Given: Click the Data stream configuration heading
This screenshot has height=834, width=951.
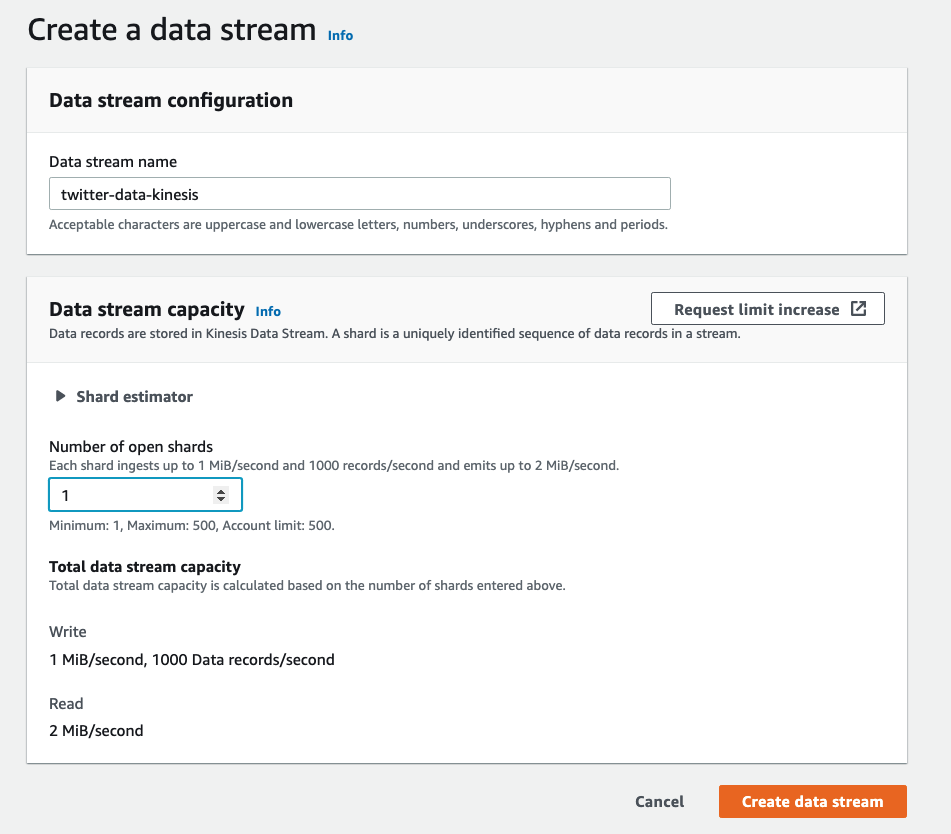Looking at the screenshot, I should (x=171, y=100).
